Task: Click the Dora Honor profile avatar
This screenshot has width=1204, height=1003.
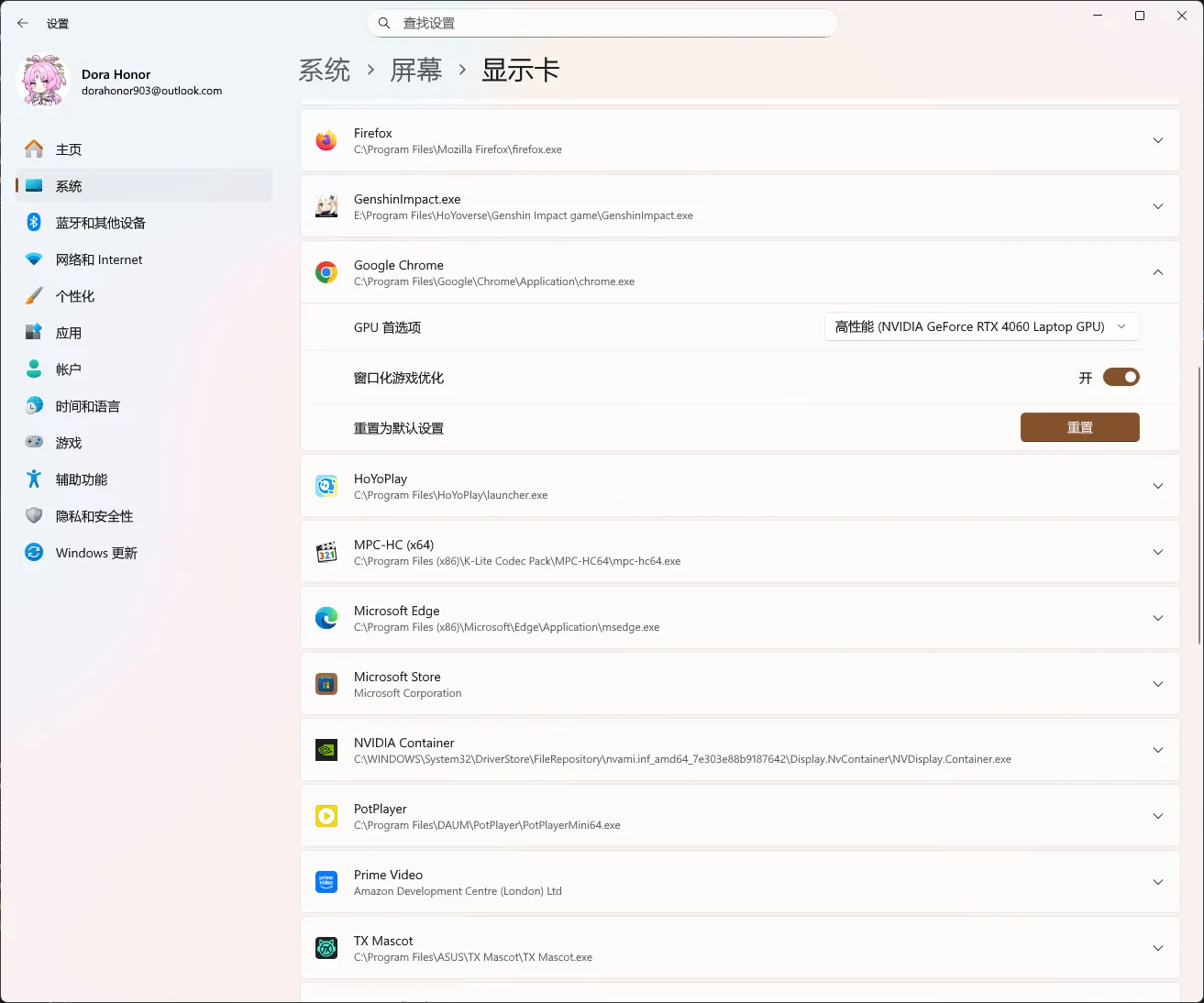Action: point(44,81)
